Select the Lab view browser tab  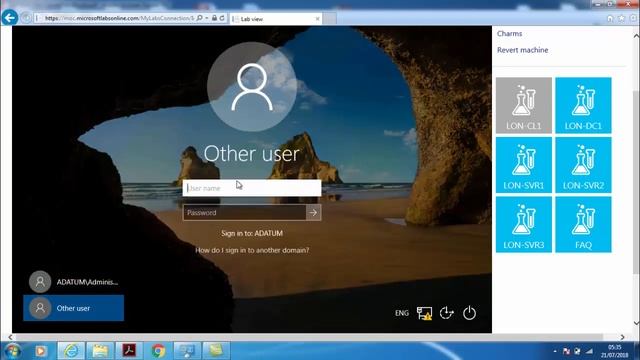pyautogui.click(x=276, y=19)
